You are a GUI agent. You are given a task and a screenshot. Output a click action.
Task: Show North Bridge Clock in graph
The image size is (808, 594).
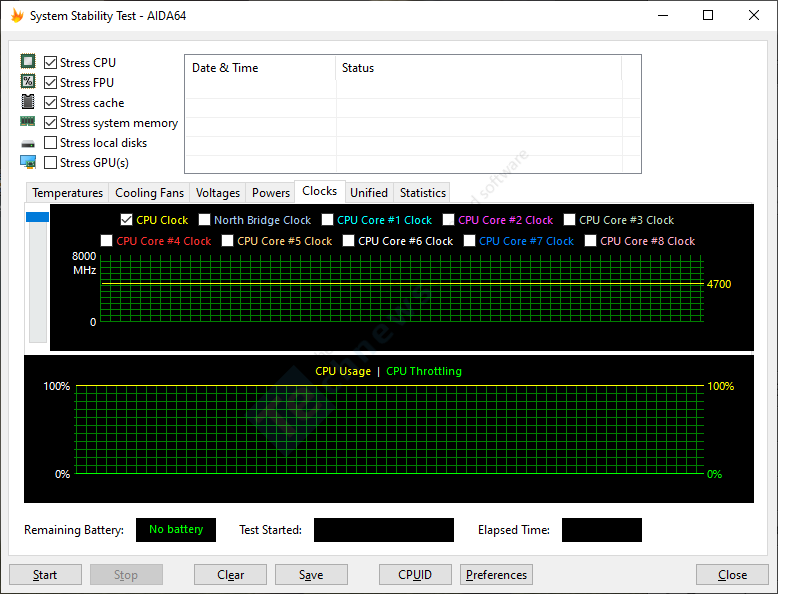click(205, 220)
